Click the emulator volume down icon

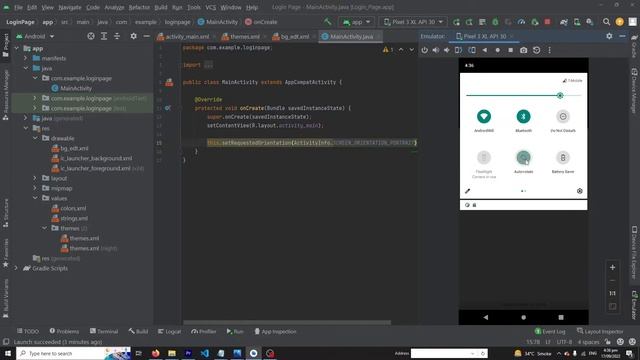pyautogui.click(x=447, y=50)
